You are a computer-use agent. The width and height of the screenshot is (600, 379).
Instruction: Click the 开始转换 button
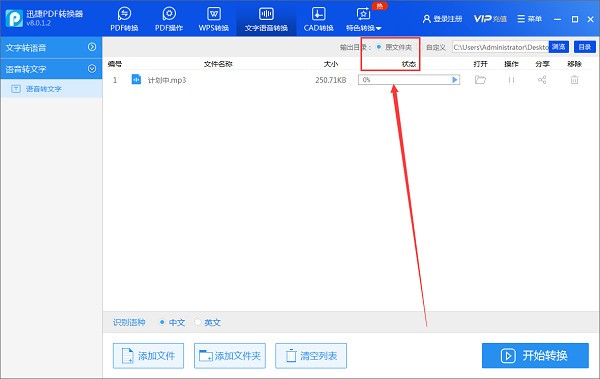[535, 355]
